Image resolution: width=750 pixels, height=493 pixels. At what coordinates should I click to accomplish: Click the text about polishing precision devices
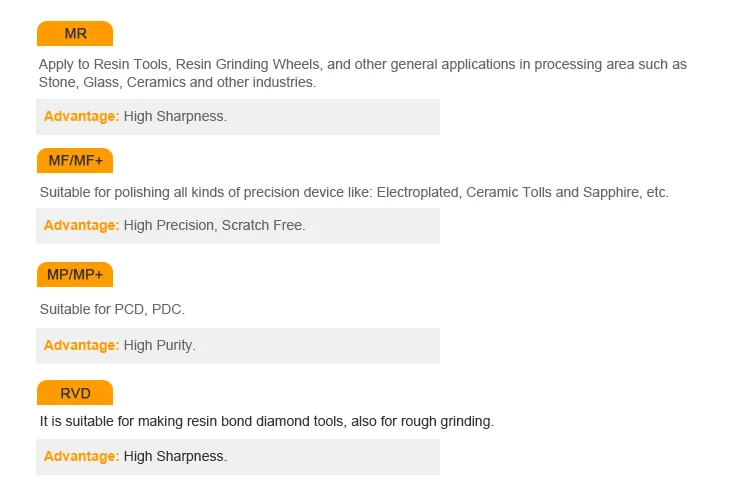354,192
